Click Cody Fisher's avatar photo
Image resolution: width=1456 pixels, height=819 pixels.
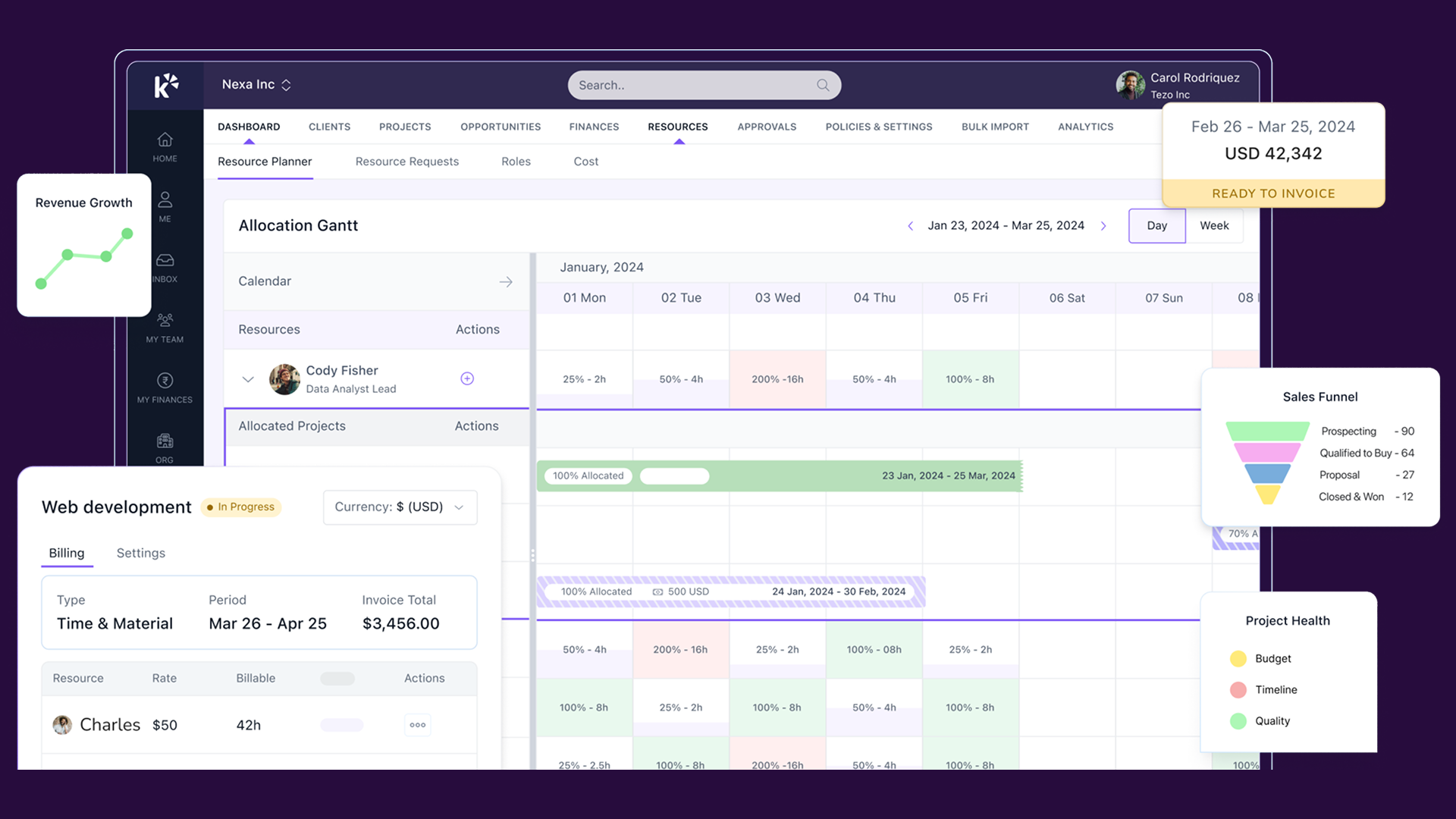(284, 379)
